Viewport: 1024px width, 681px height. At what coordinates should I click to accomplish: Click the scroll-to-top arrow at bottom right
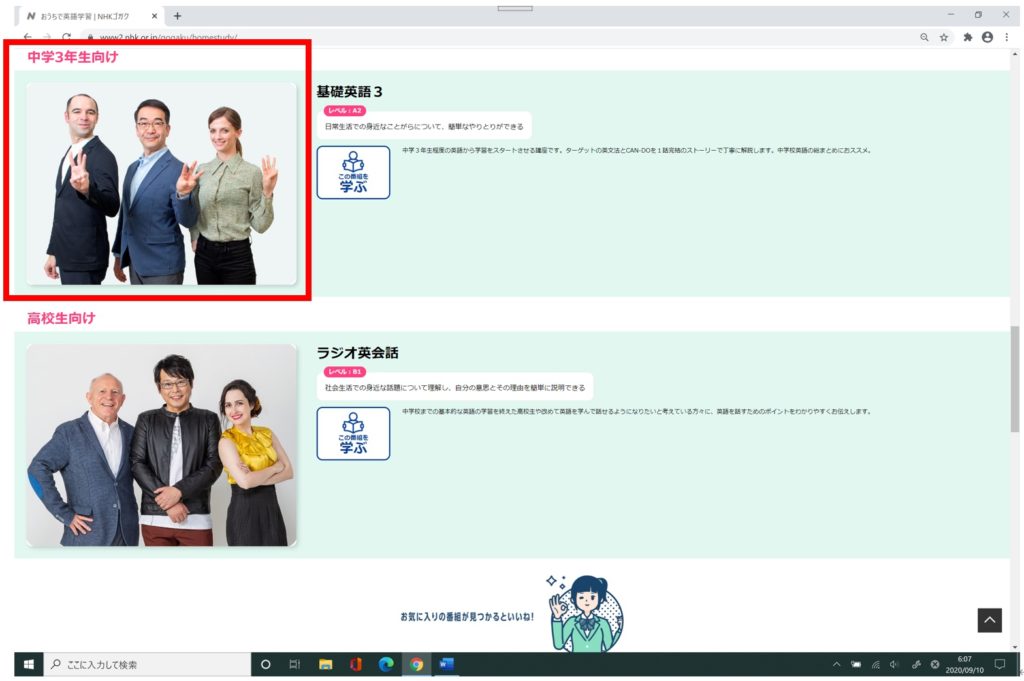tap(988, 619)
